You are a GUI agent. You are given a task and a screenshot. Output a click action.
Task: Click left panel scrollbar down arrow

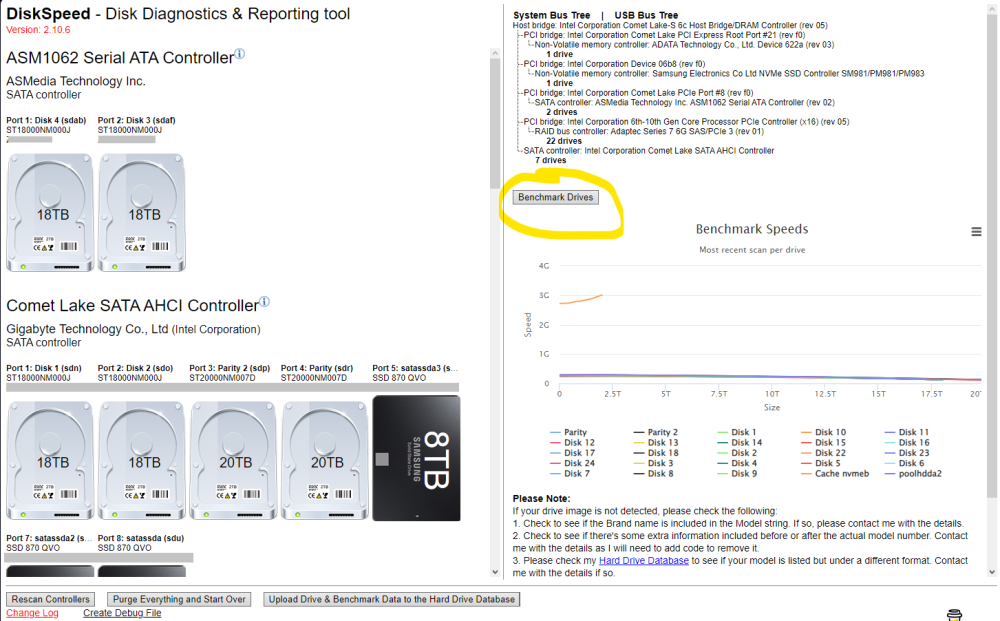pos(495,572)
